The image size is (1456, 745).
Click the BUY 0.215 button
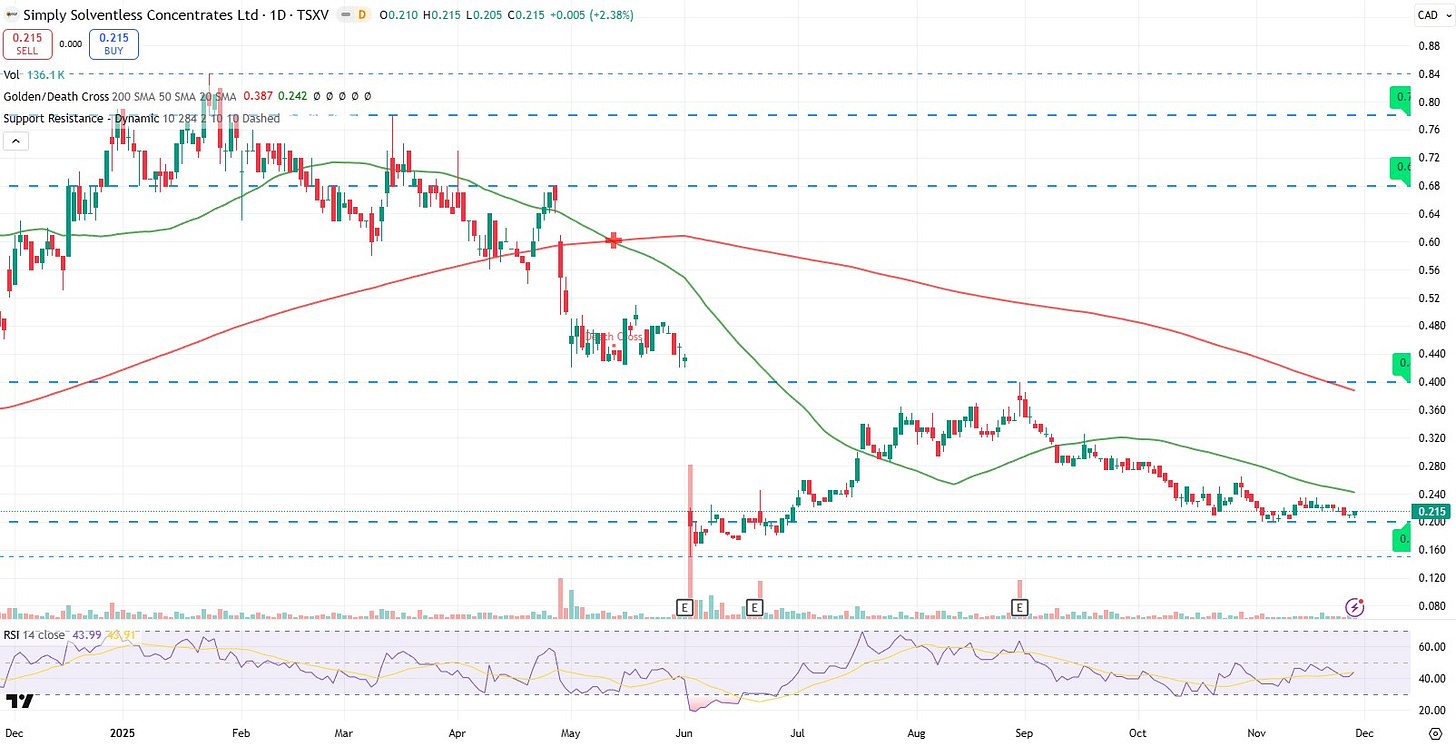click(114, 44)
